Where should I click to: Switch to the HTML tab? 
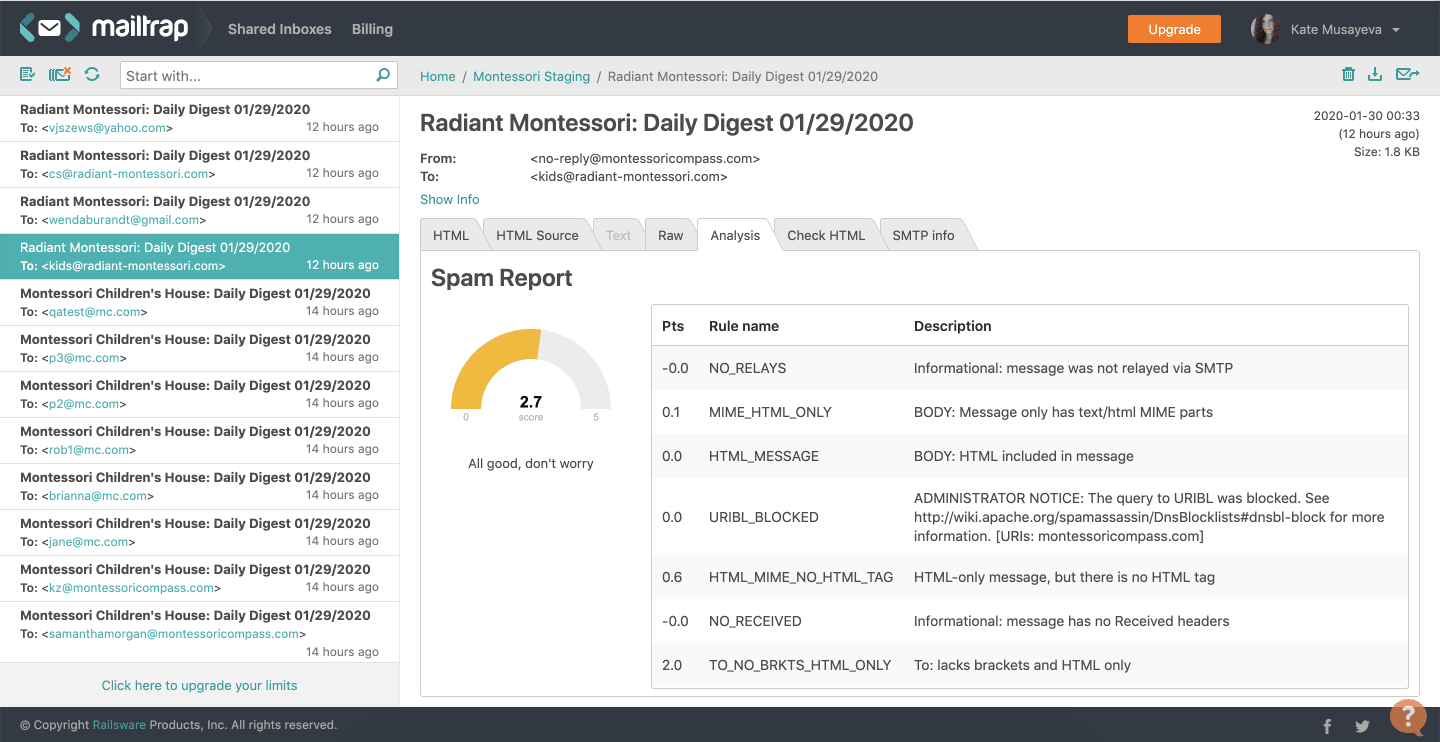pos(451,235)
